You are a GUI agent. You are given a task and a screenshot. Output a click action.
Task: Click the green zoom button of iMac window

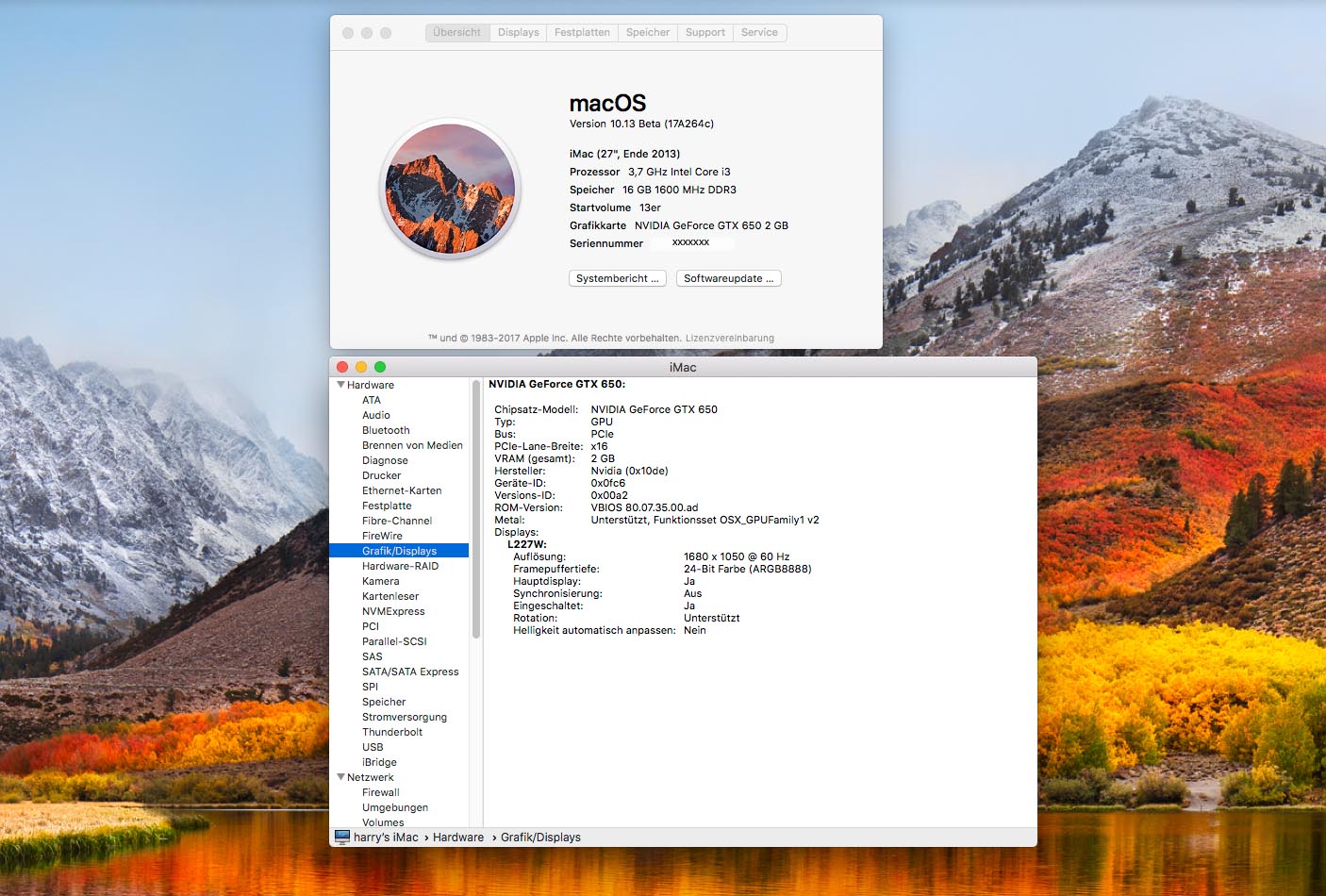380,367
